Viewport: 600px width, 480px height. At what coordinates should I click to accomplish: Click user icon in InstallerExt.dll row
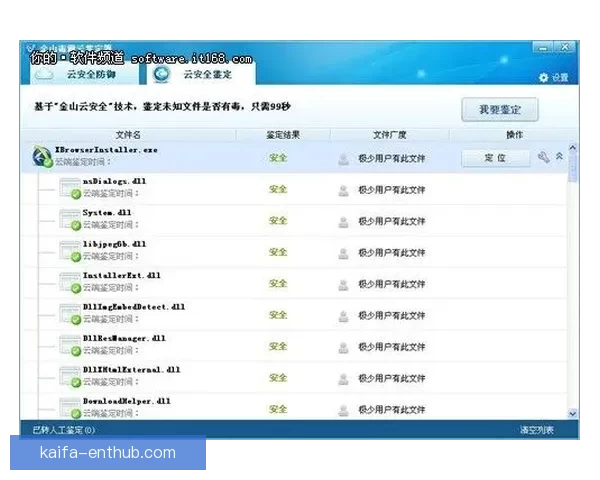coord(344,284)
